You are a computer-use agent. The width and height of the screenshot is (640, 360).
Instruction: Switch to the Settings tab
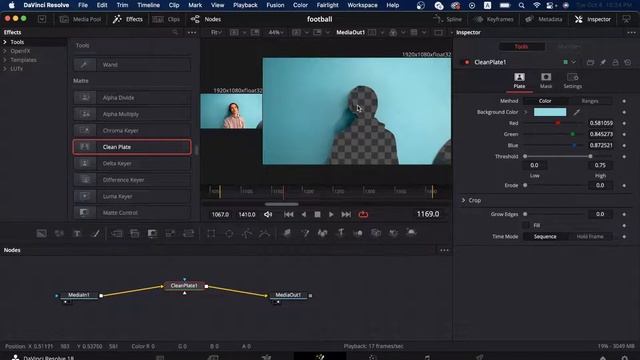(x=572, y=81)
